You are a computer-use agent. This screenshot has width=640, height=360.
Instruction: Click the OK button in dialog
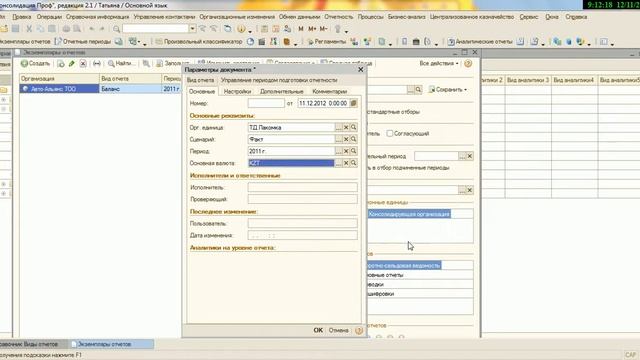pyautogui.click(x=318, y=330)
